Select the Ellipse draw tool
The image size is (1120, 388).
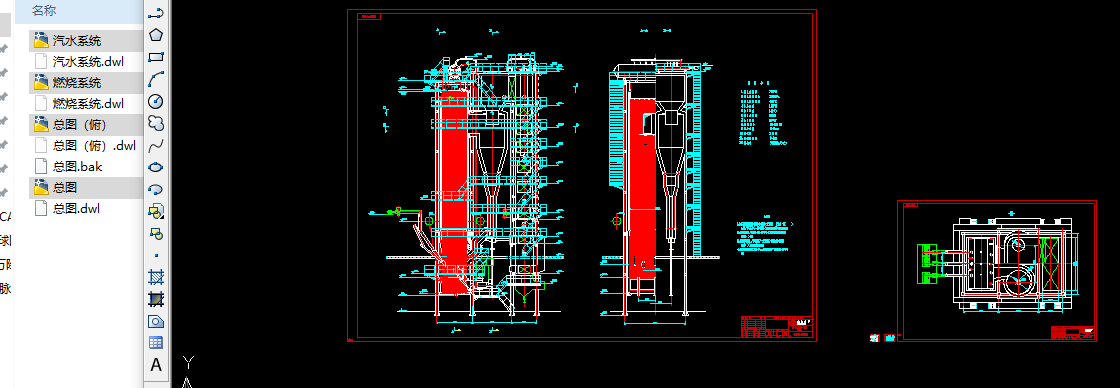(155, 167)
